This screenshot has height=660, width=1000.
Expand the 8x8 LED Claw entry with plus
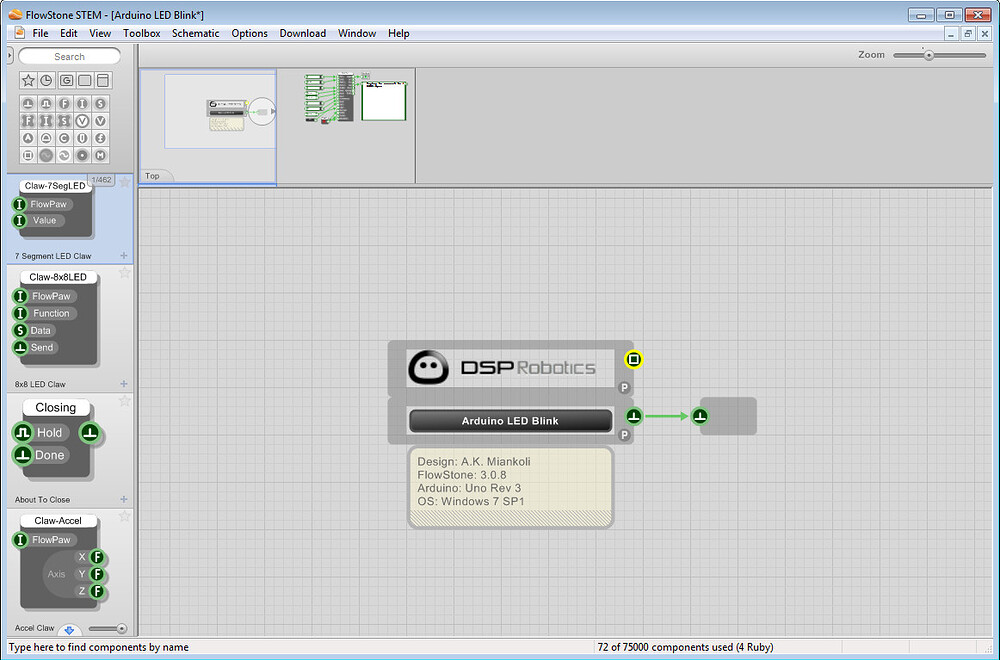pyautogui.click(x=124, y=384)
